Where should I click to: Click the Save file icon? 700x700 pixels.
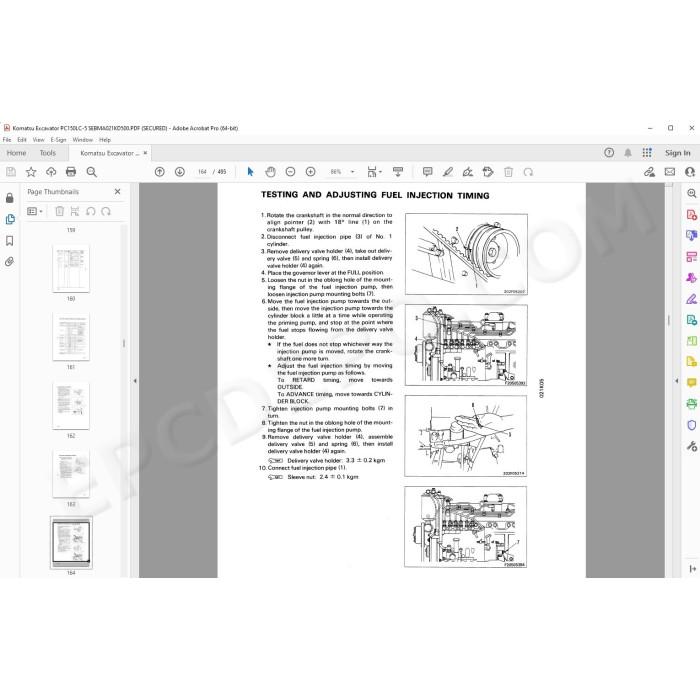pyautogui.click(x=11, y=172)
